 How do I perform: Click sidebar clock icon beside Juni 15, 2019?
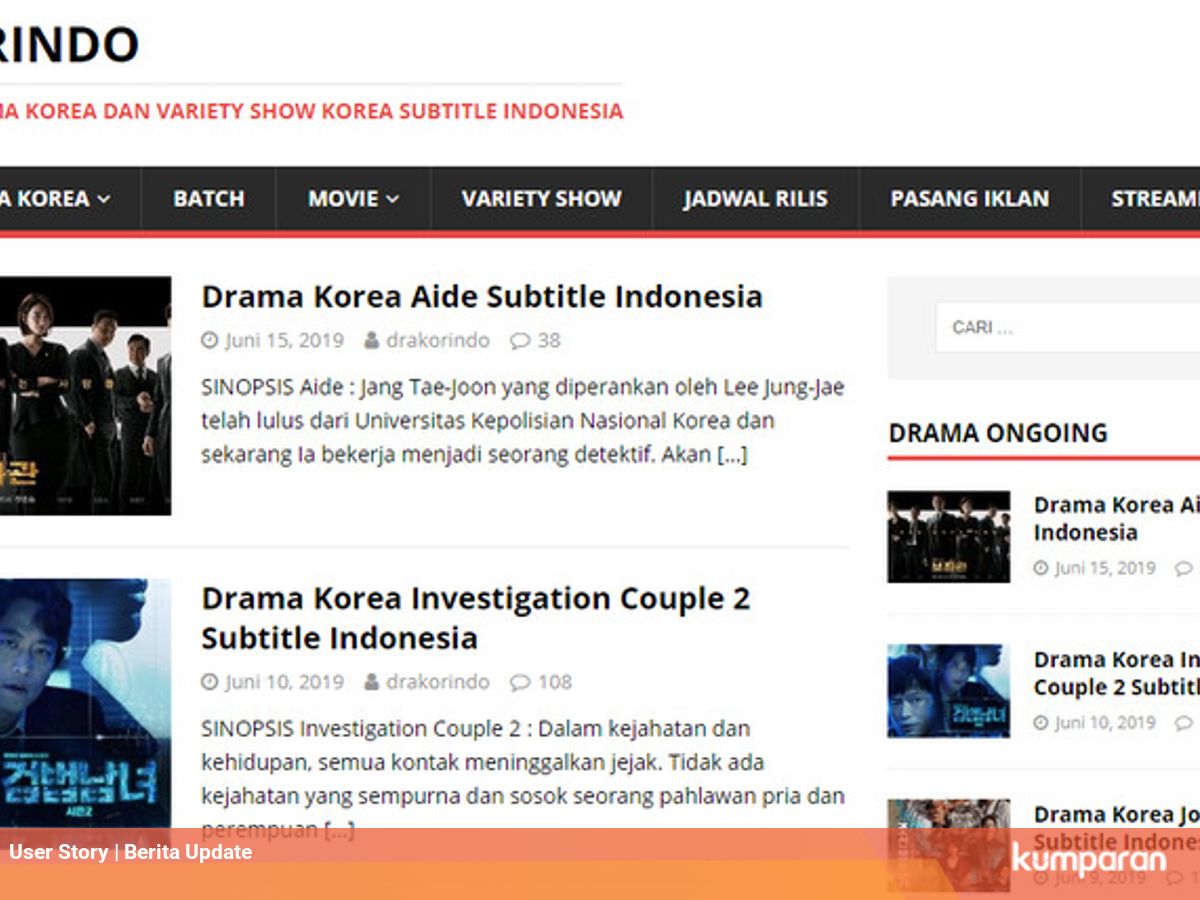point(1041,568)
